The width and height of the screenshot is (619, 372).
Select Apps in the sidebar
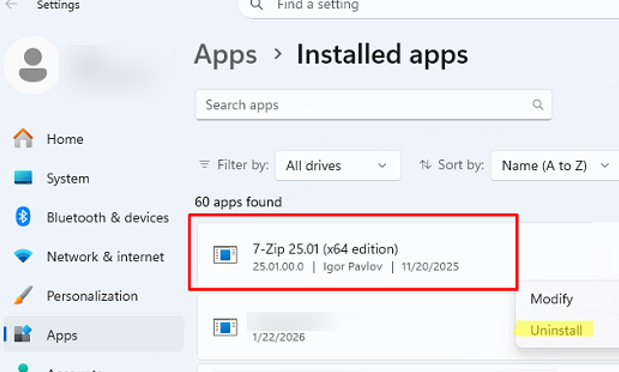coord(94,335)
